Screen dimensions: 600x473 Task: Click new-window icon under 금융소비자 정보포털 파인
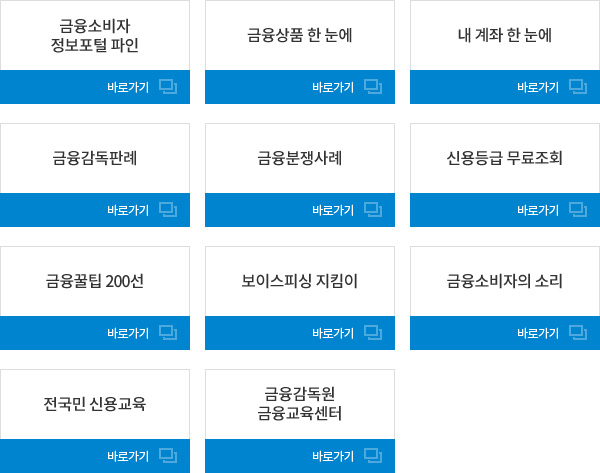coord(168,87)
